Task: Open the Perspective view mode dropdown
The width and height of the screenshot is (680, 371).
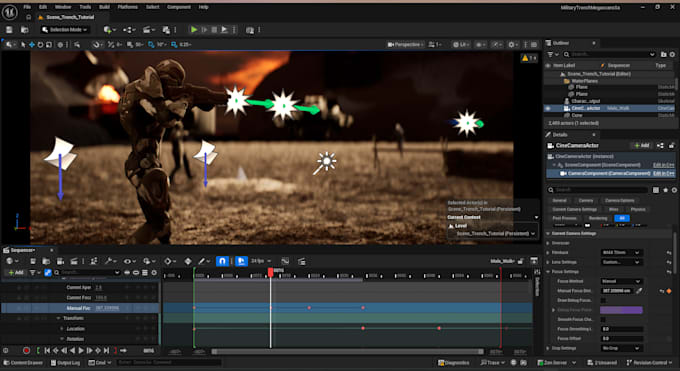Action: (x=405, y=44)
